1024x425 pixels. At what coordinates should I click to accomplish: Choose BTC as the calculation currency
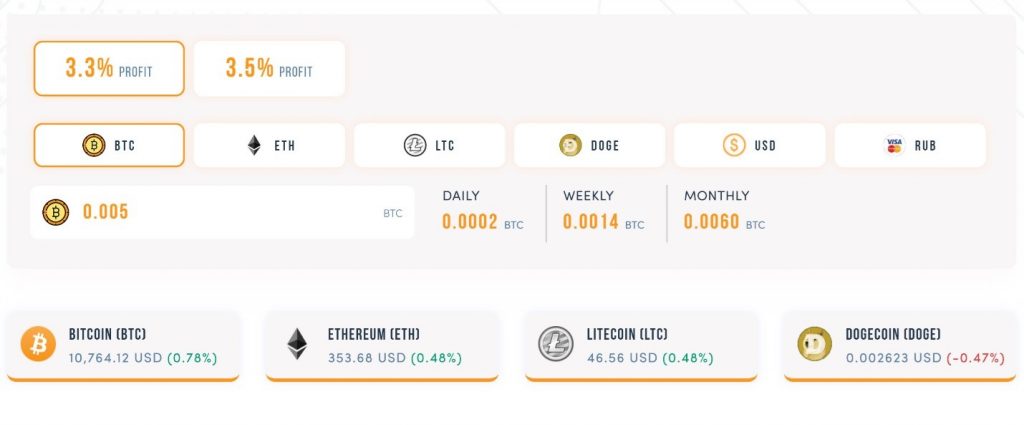[x=109, y=145]
